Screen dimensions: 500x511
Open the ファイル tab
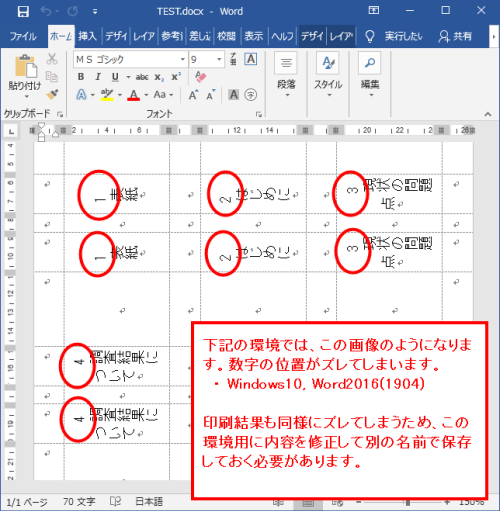point(23,36)
